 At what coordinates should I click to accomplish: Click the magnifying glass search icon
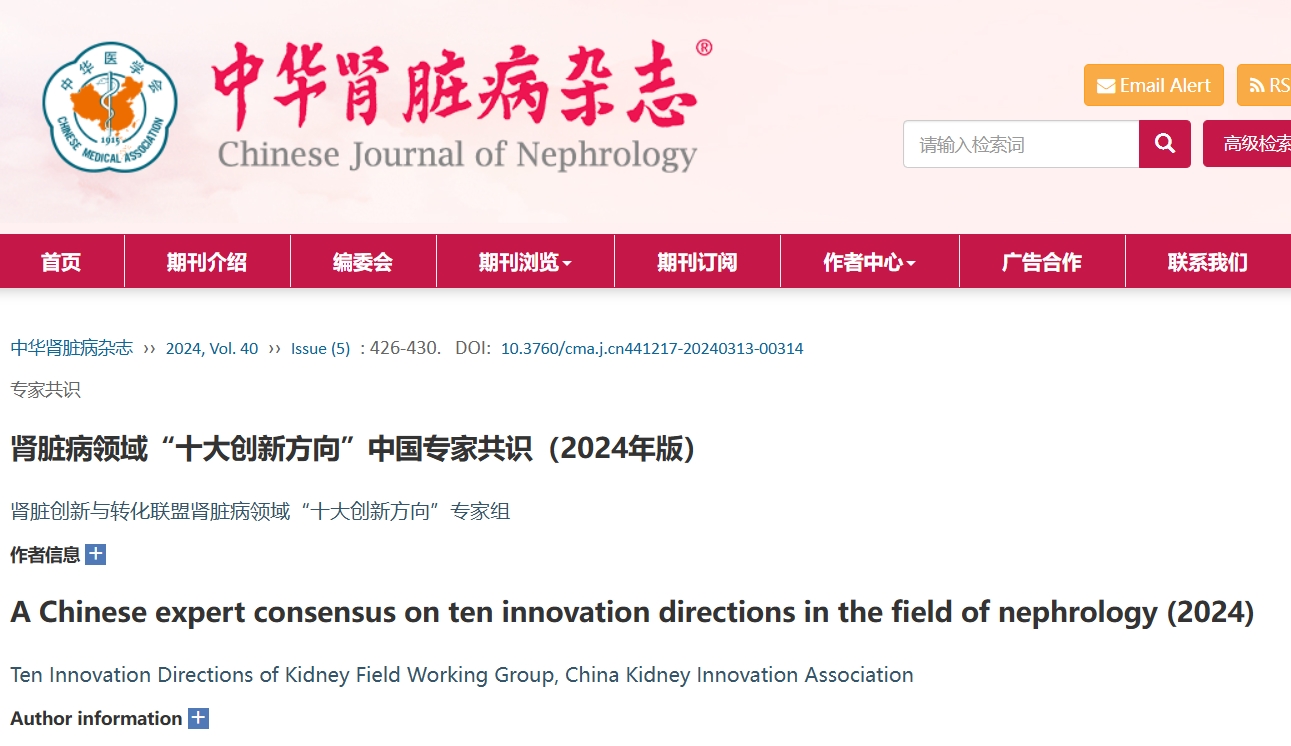coord(1165,144)
